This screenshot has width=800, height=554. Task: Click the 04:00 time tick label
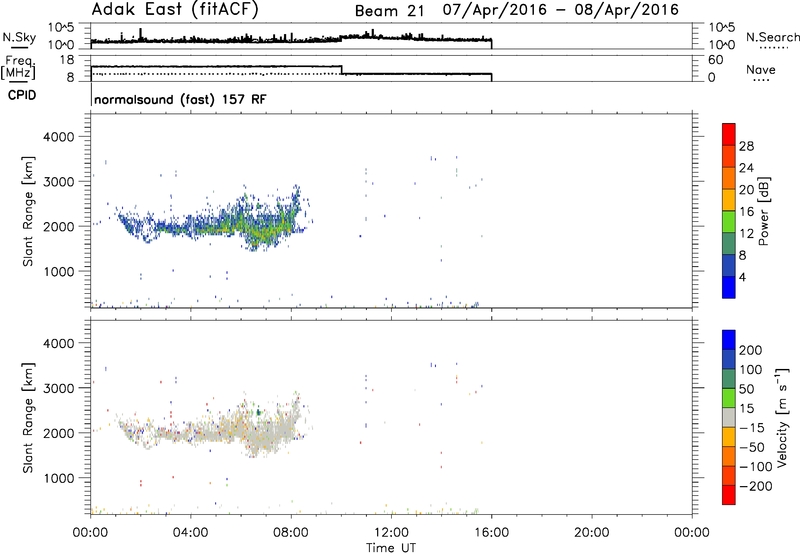click(190, 533)
